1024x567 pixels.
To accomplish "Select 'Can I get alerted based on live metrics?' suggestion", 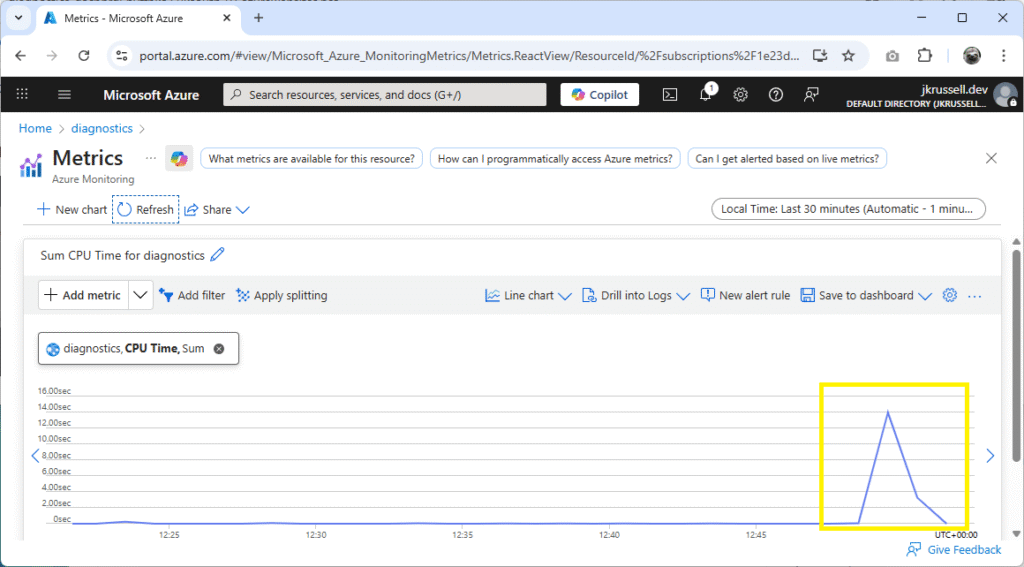I will (x=787, y=159).
